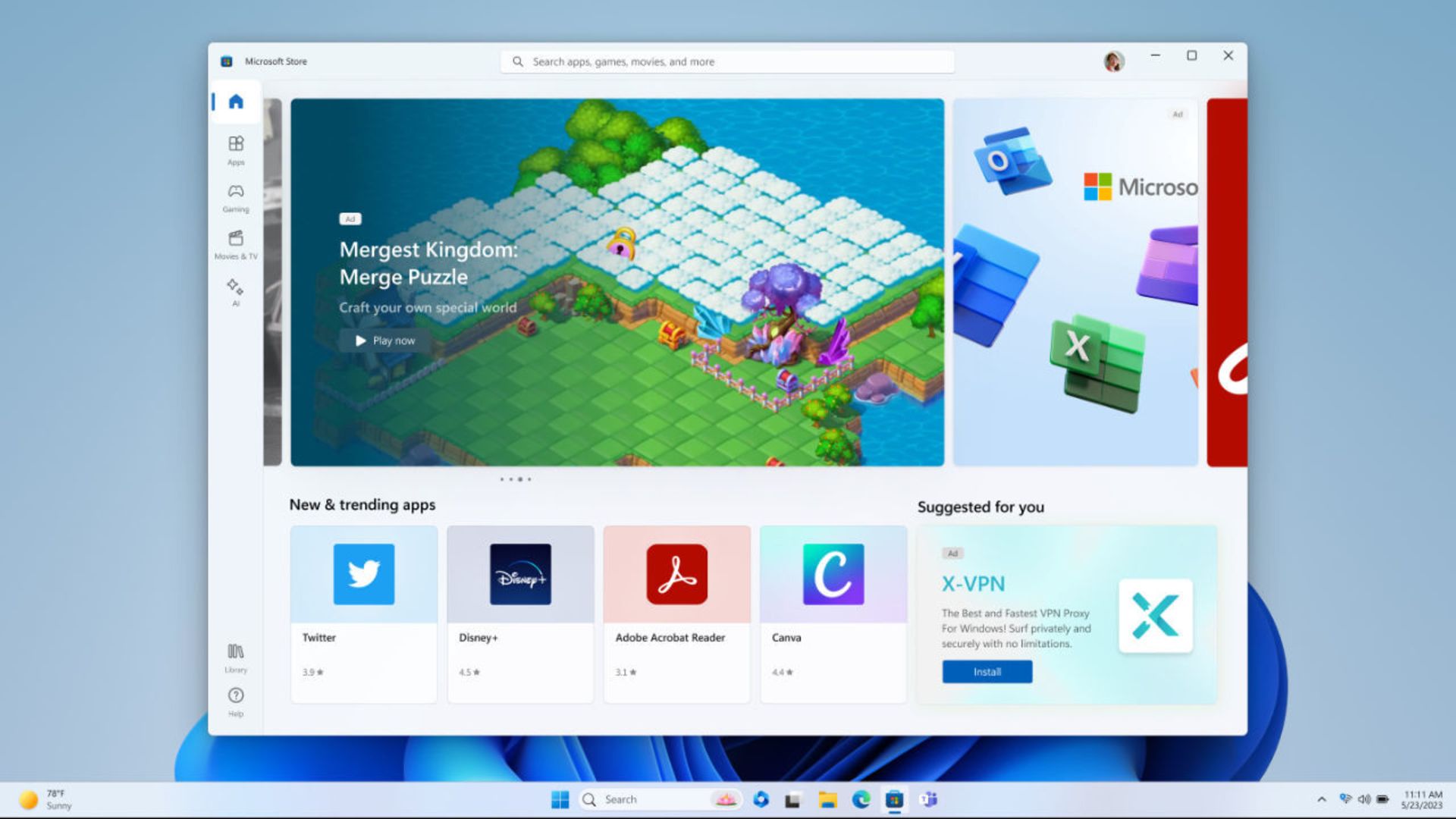Open the Library in sidebar
This screenshot has height=819, width=1456.
(x=236, y=658)
